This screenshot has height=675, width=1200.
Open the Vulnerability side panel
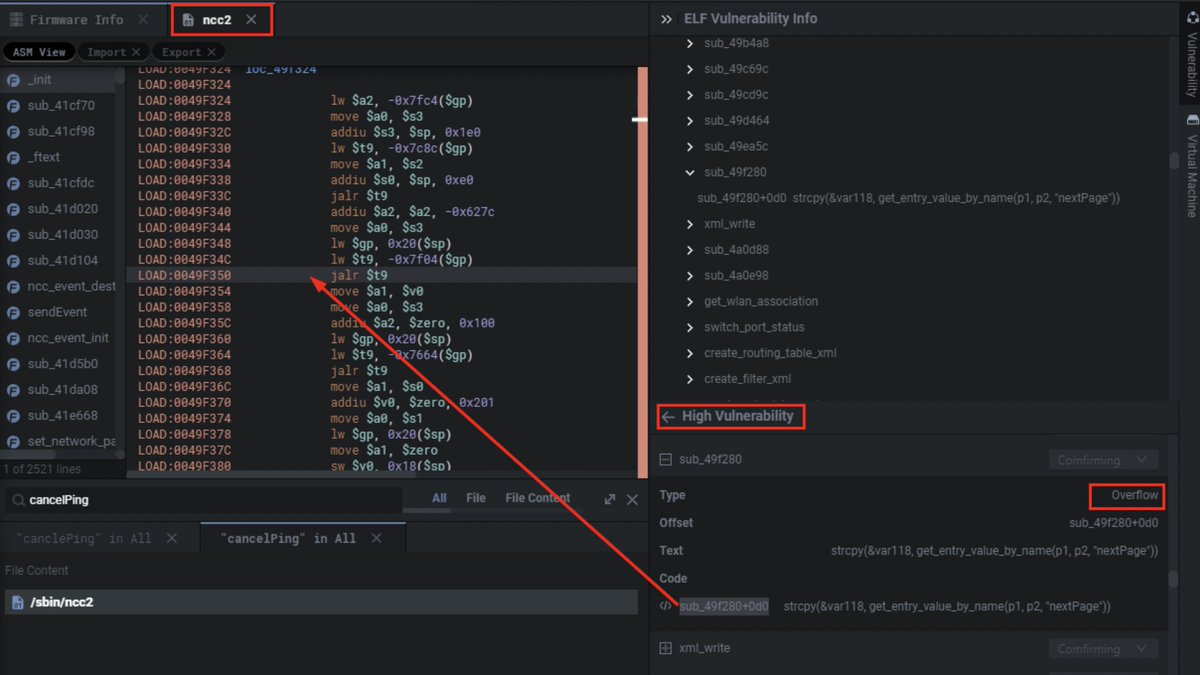[1191, 56]
